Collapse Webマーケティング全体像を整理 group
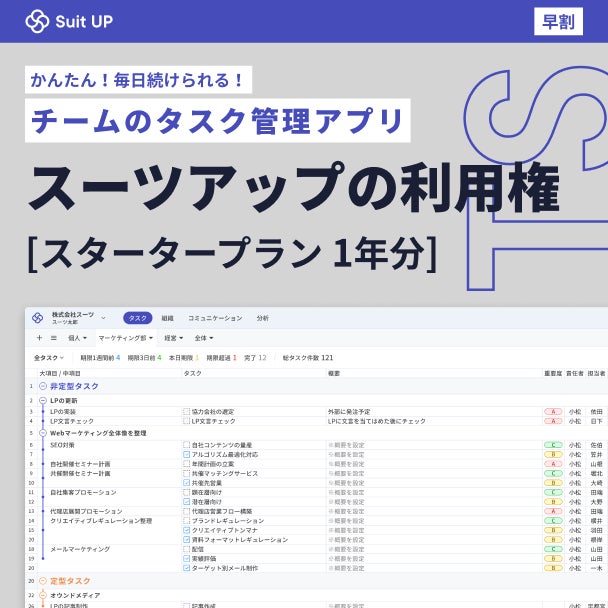 coord(43,433)
